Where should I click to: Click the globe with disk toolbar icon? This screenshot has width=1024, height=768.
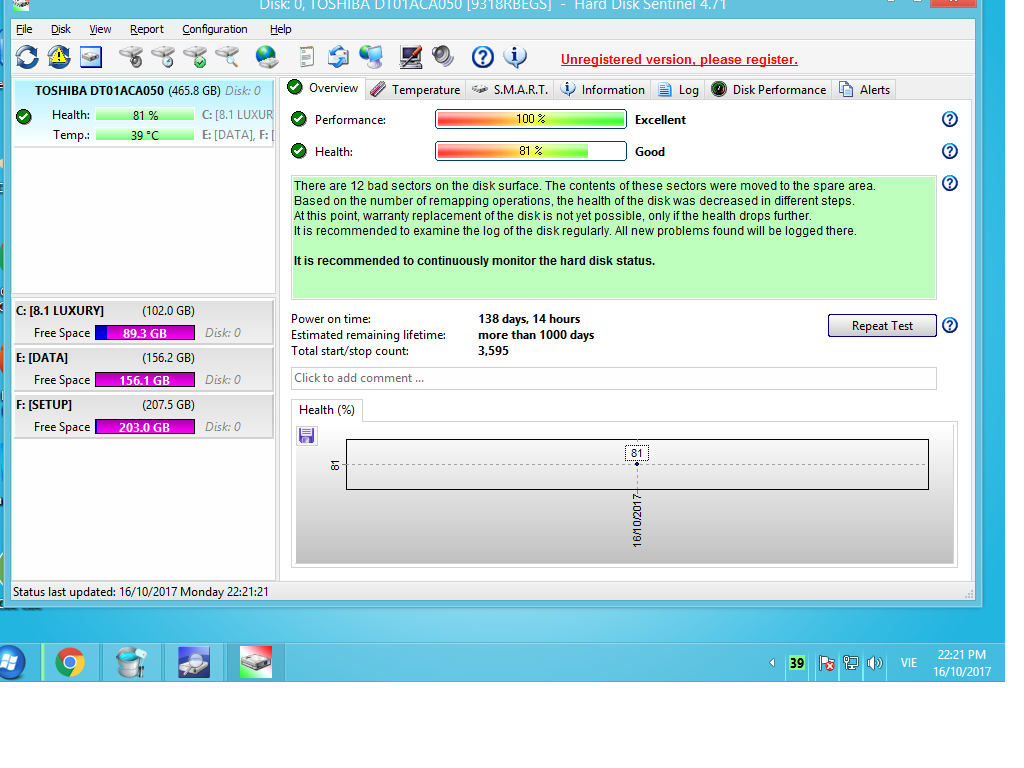tap(266, 57)
